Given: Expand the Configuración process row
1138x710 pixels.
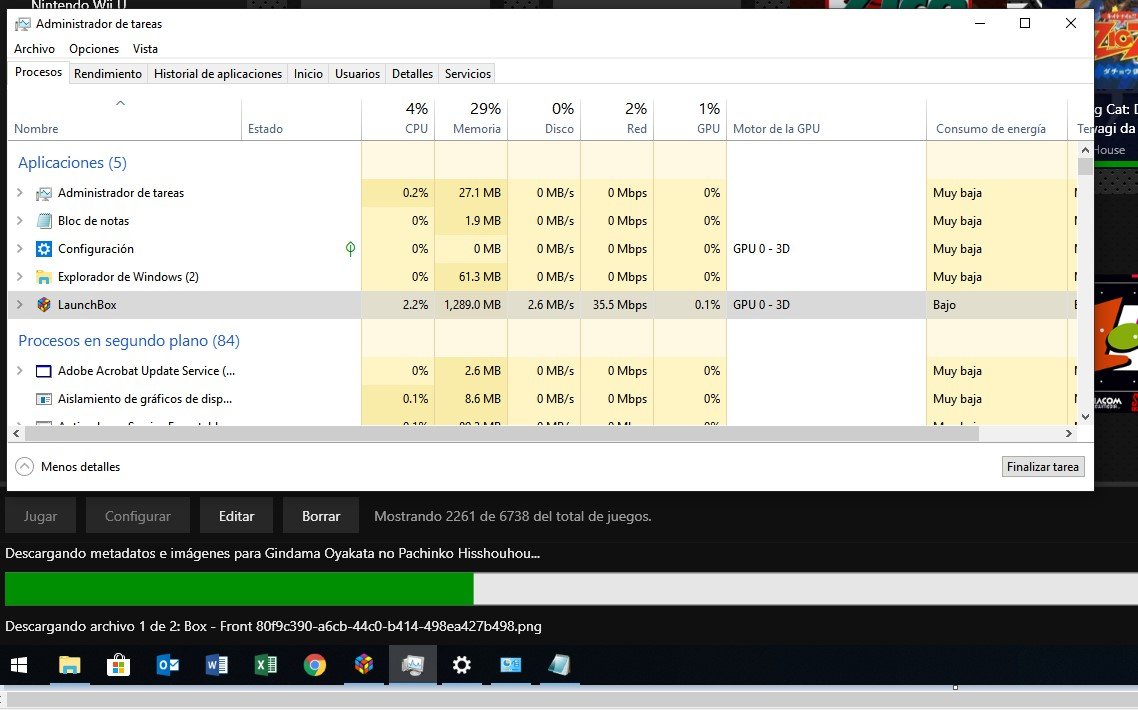Looking at the screenshot, I should (20, 249).
